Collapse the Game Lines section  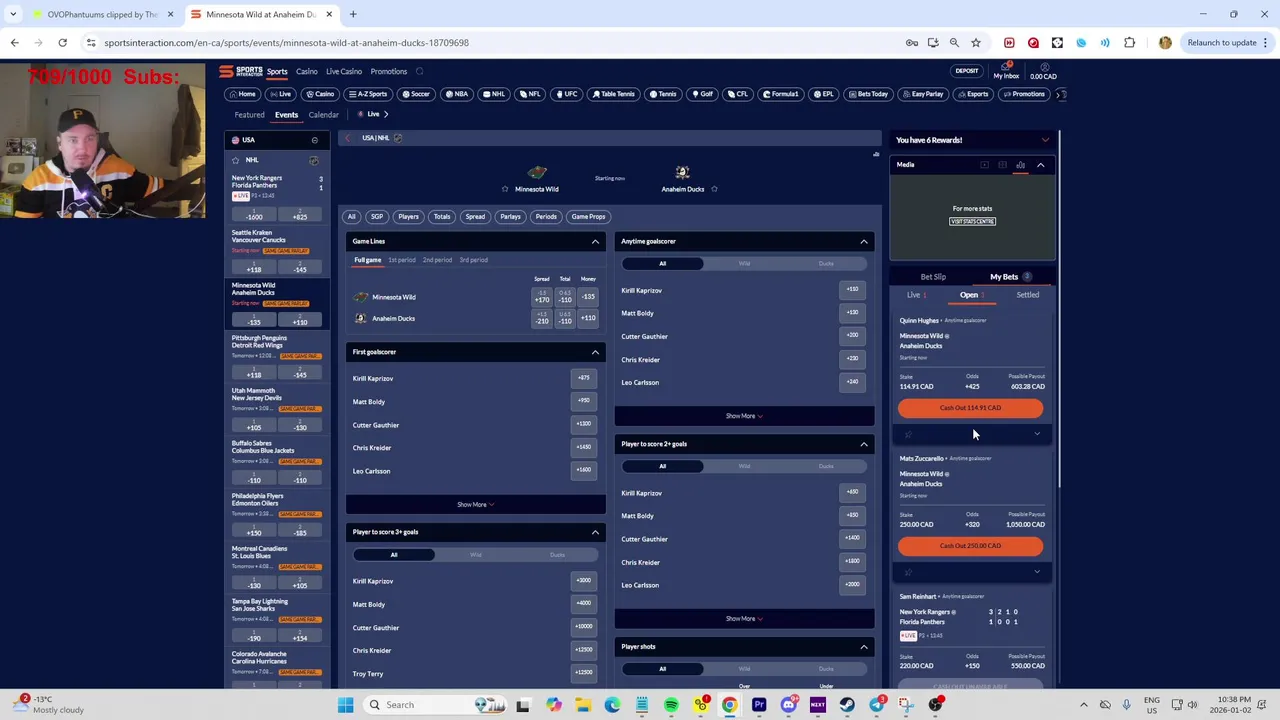coord(595,241)
